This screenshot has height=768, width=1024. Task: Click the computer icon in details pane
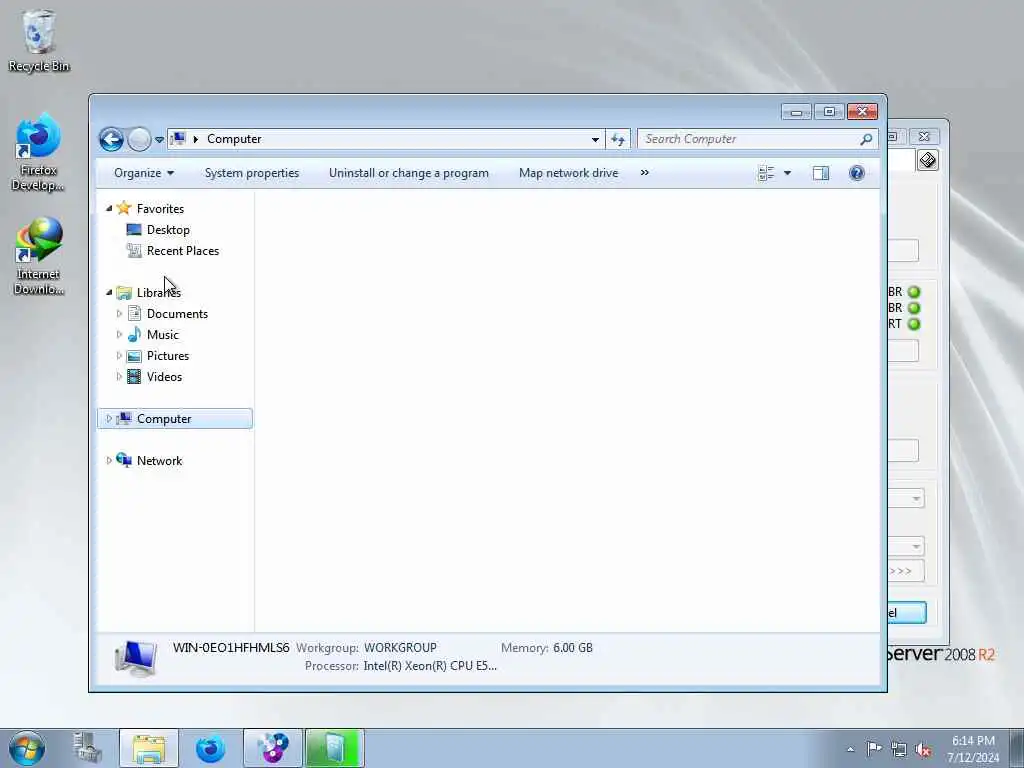136,657
